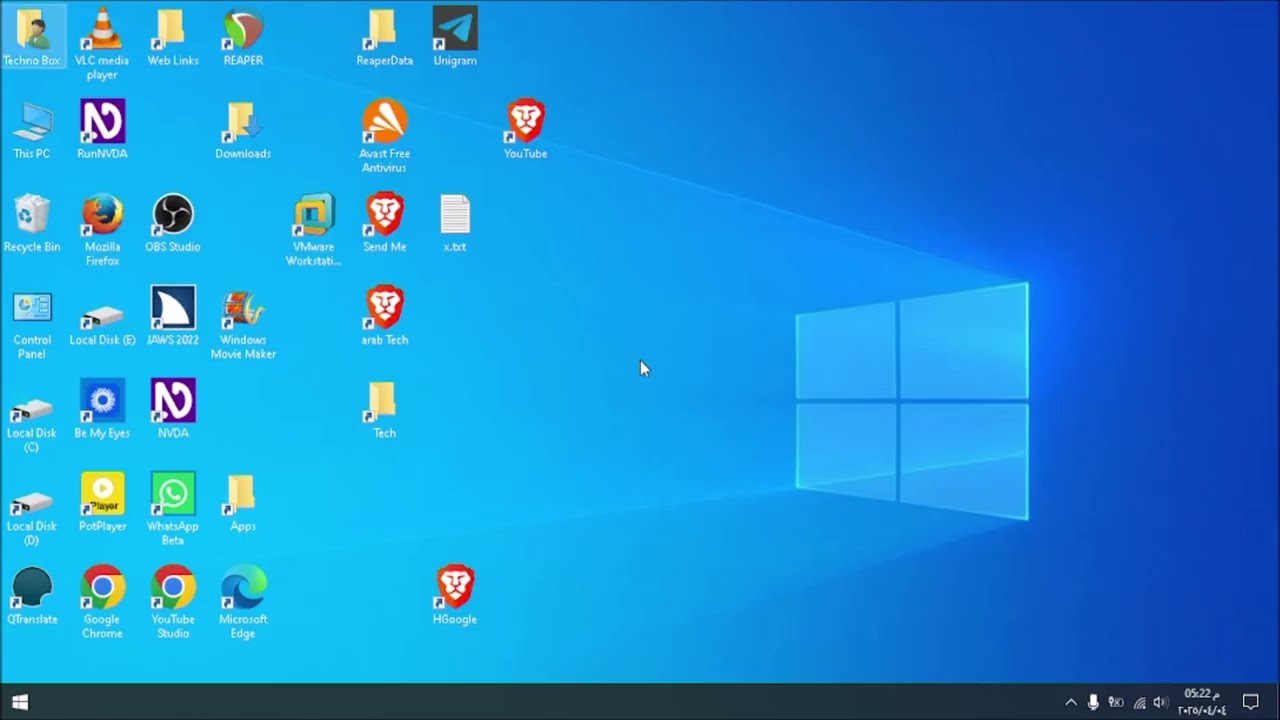Open the Wi-Fi network tray icon
The width and height of the screenshot is (1280, 720).
click(x=1139, y=702)
